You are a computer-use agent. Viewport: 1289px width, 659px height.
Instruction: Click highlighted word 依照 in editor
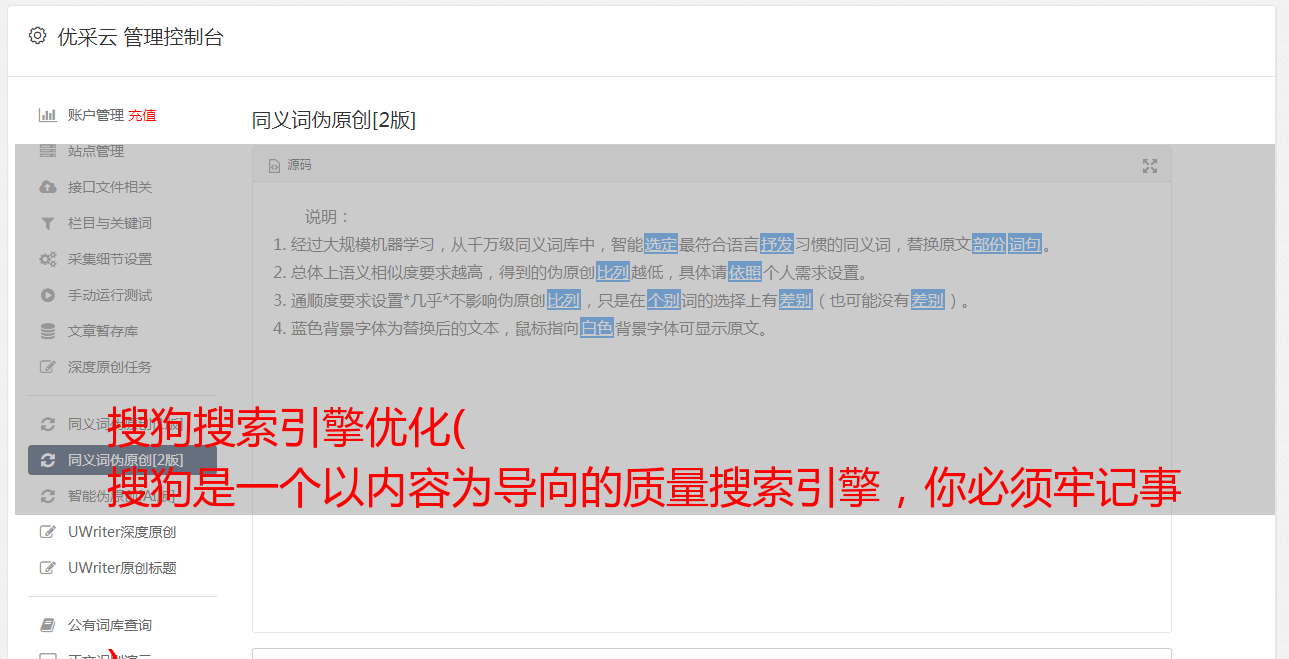tap(745, 272)
